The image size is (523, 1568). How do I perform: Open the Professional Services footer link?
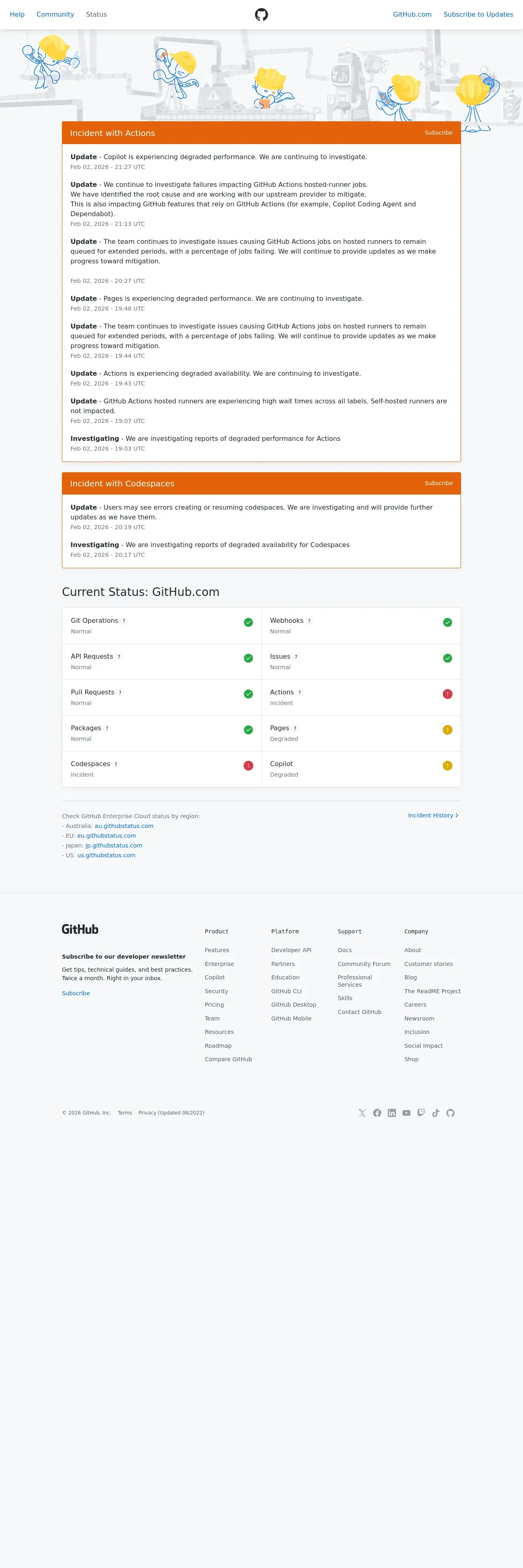pyautogui.click(x=355, y=981)
